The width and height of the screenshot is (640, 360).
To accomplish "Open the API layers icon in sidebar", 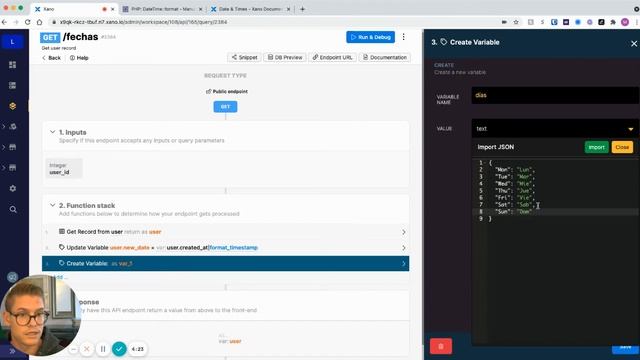I will tap(13, 106).
